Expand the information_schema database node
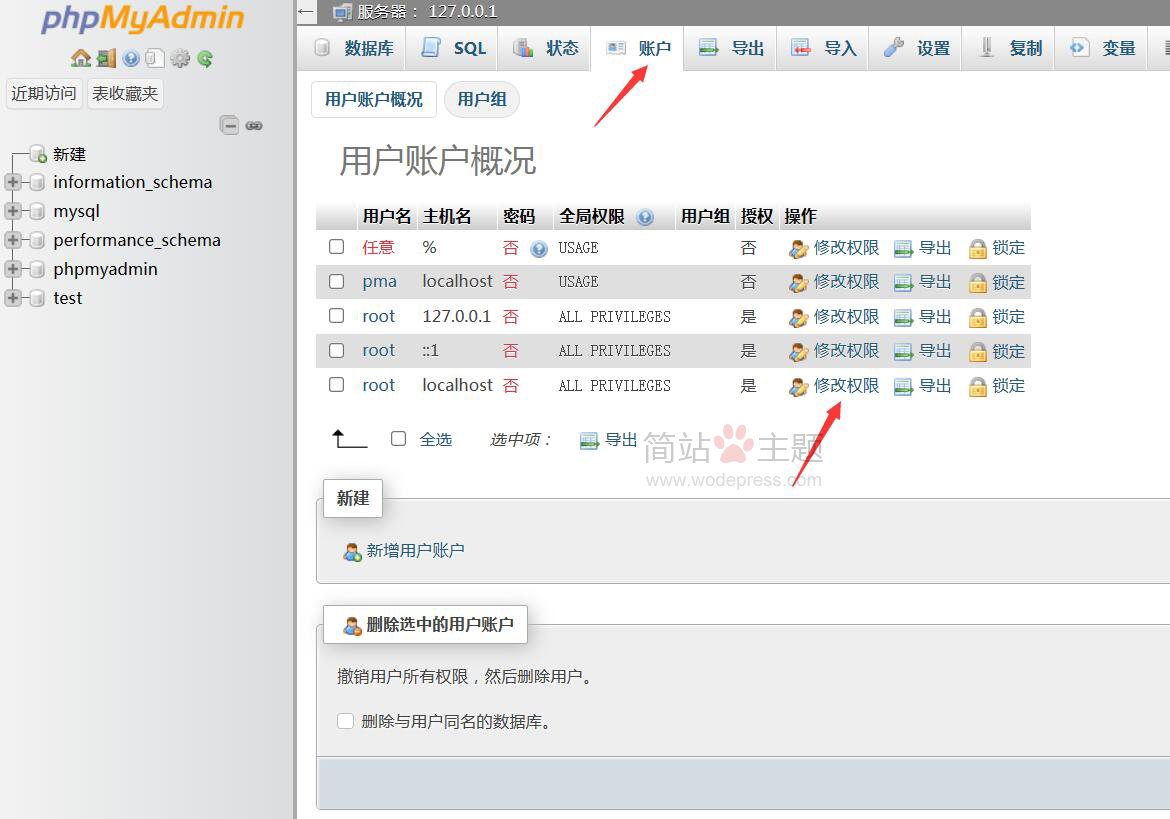The image size is (1170, 819). click(13, 182)
